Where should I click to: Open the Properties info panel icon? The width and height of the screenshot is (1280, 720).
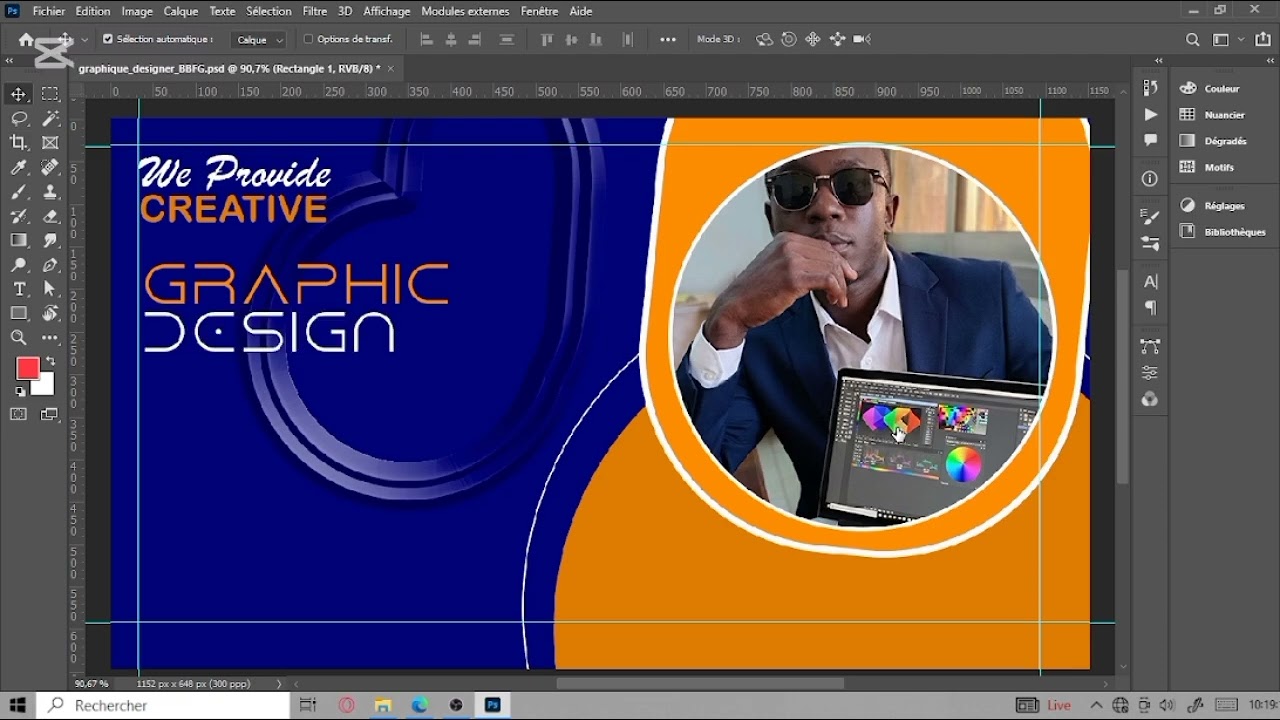click(x=1151, y=179)
